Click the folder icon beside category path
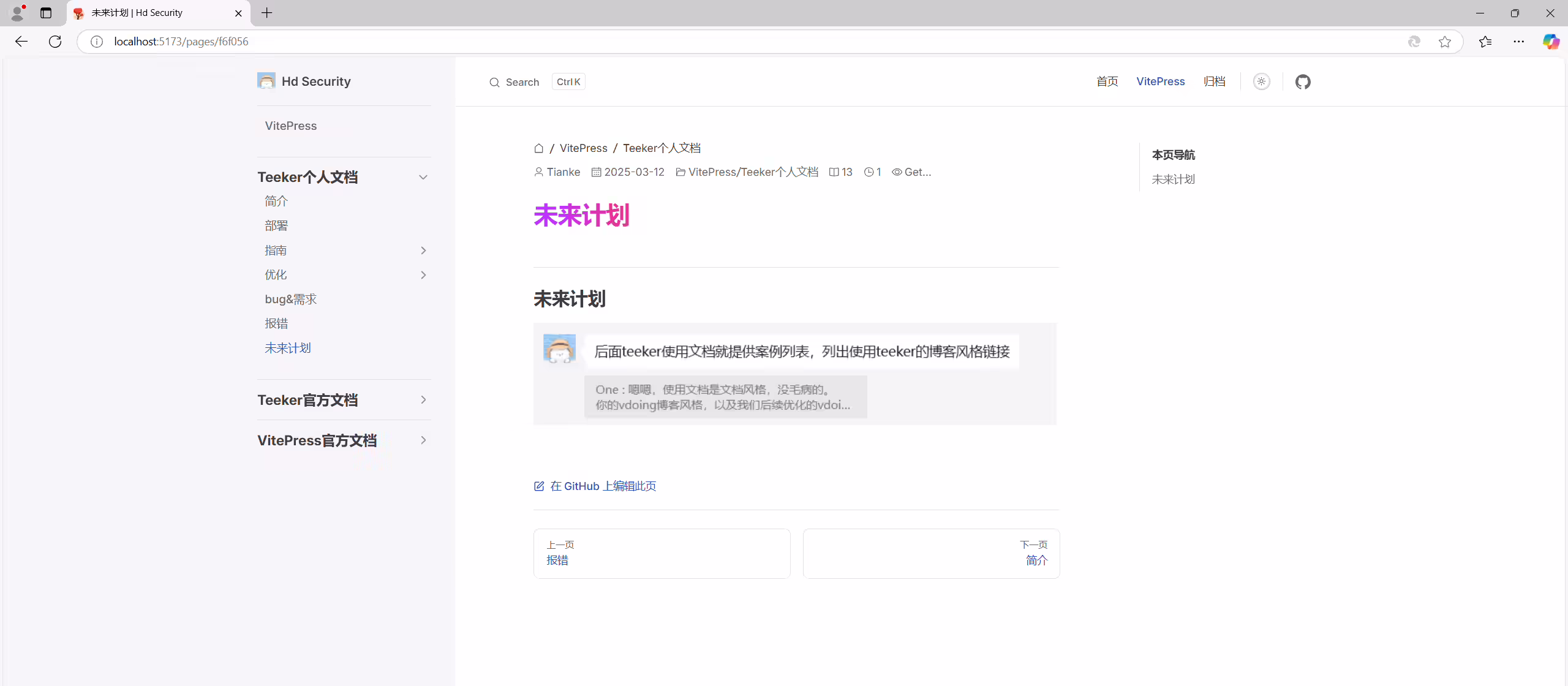 680,172
